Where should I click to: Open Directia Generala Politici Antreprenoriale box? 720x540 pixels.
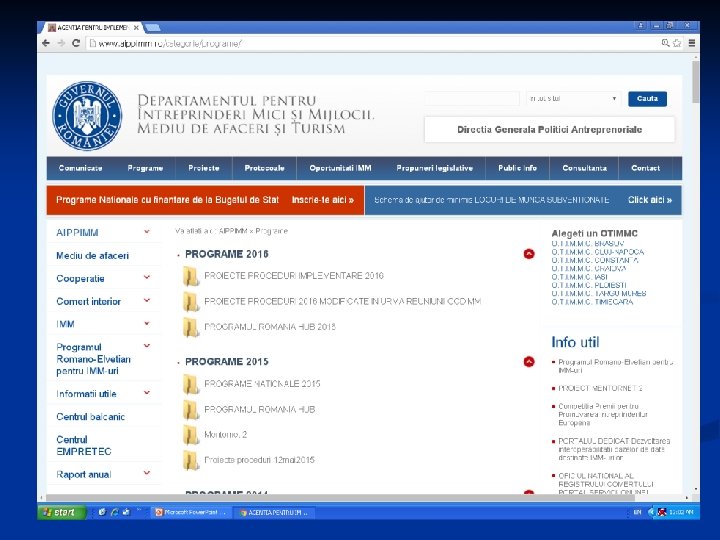click(x=550, y=129)
